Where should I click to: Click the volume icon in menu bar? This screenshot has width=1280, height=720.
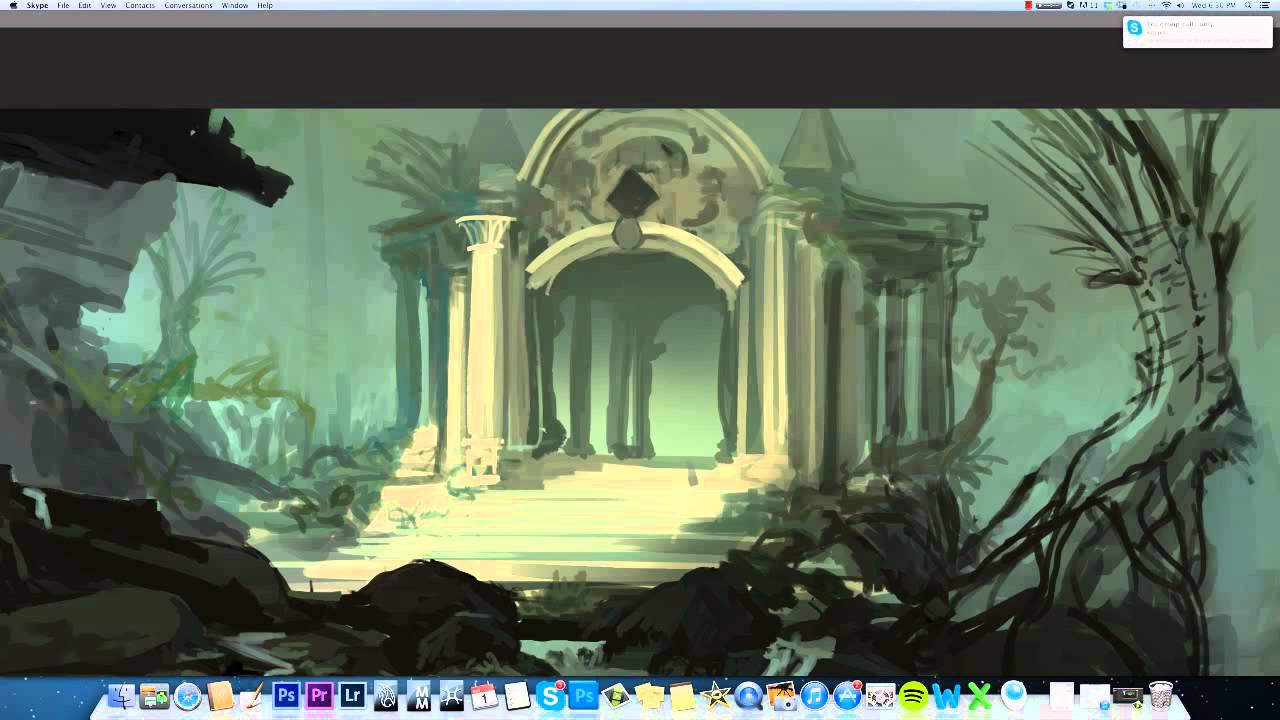tap(1180, 5)
